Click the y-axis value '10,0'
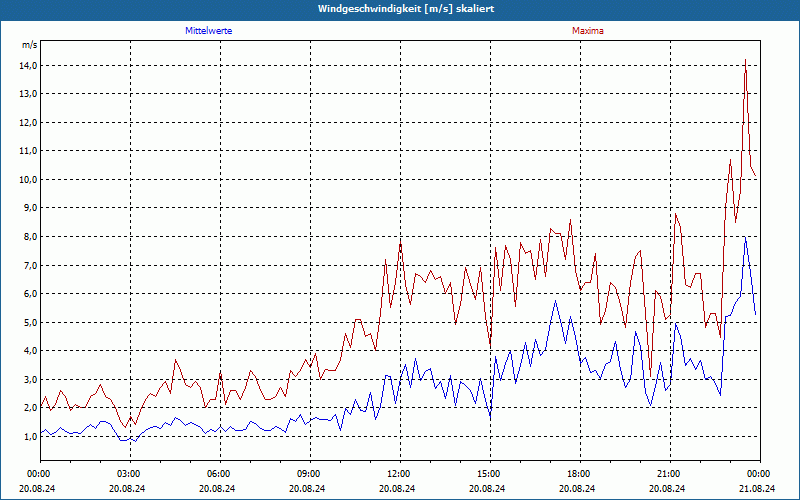Image resolution: width=800 pixels, height=500 pixels. click(28, 180)
